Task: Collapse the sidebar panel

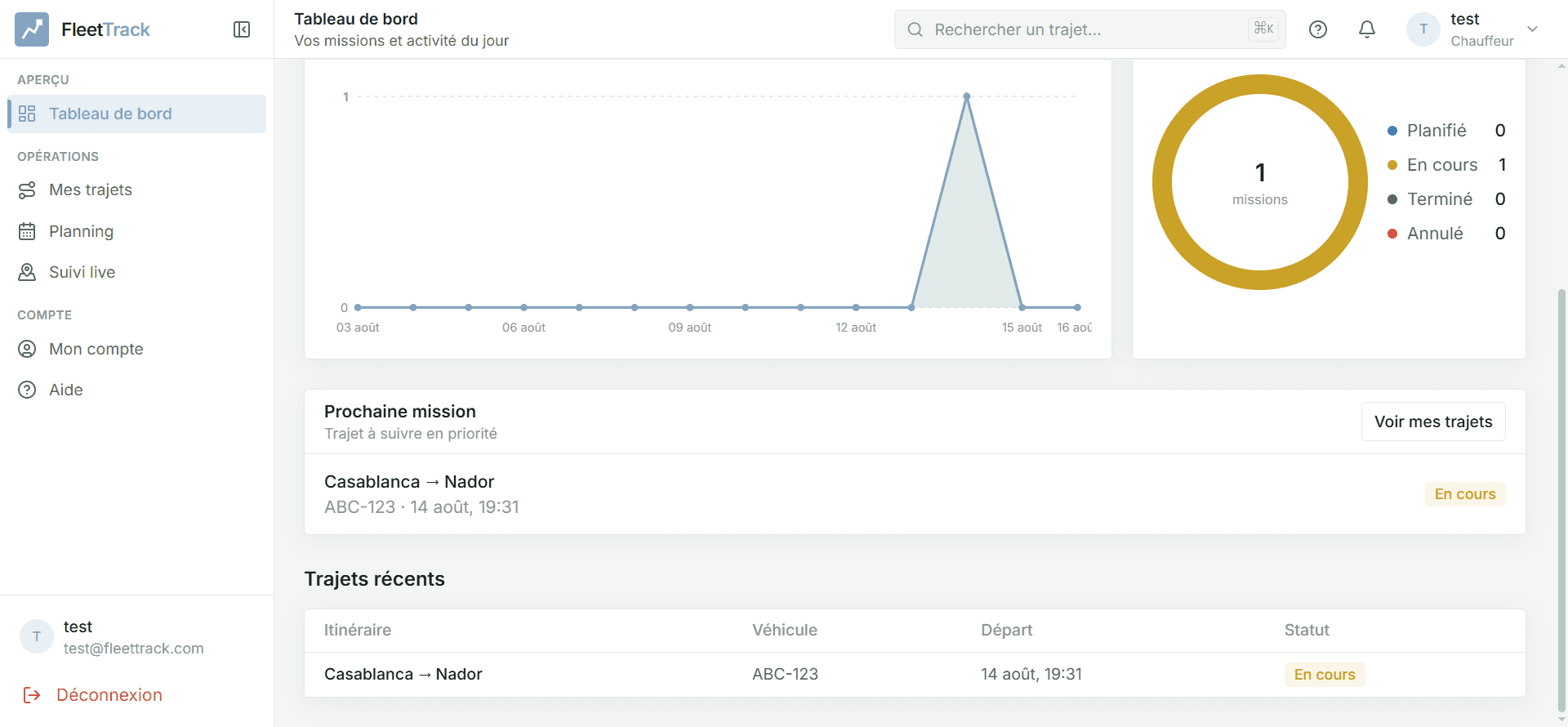Action: (x=242, y=29)
